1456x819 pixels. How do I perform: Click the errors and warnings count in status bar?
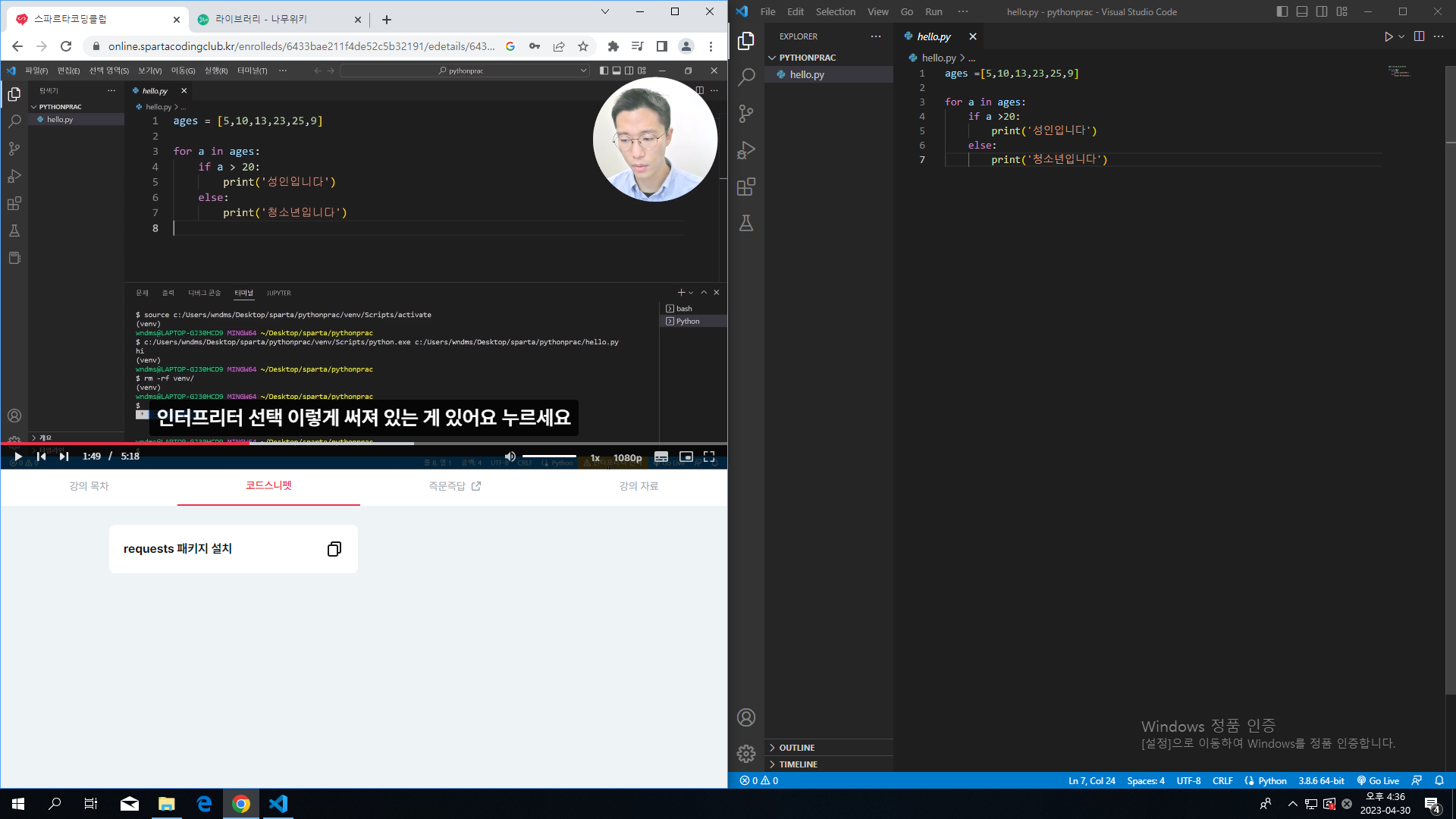tap(759, 780)
